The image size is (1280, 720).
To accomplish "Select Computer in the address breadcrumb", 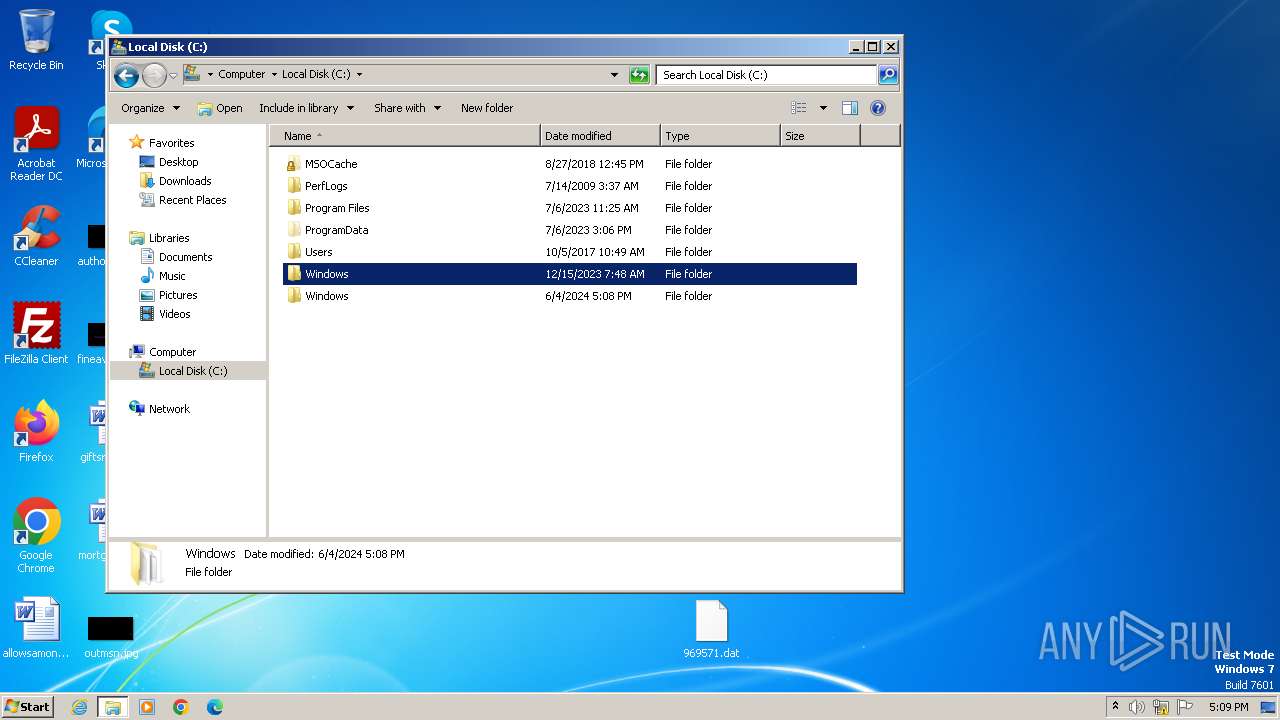I will pos(242,75).
